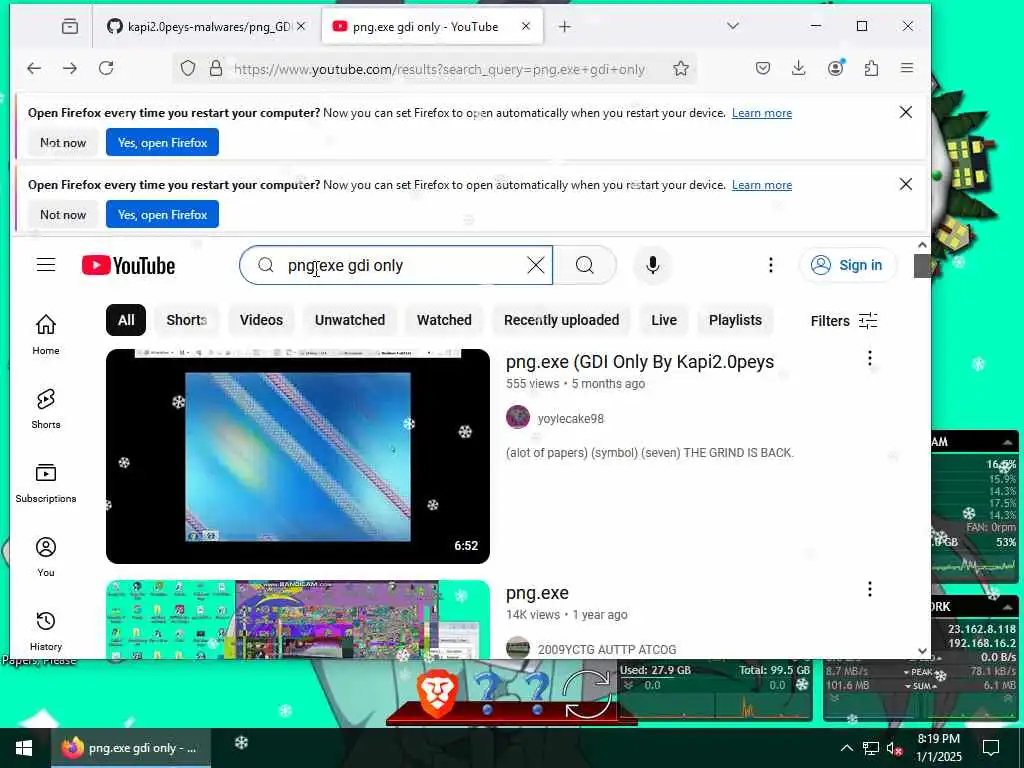Play png.exe GDI Only video thumbnail
1024x768 pixels.
click(x=298, y=456)
